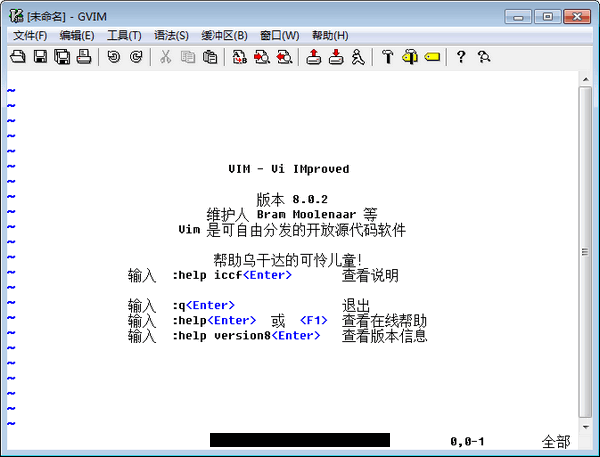Open help with question mark icon
The width and height of the screenshot is (600, 457).
(x=461, y=57)
